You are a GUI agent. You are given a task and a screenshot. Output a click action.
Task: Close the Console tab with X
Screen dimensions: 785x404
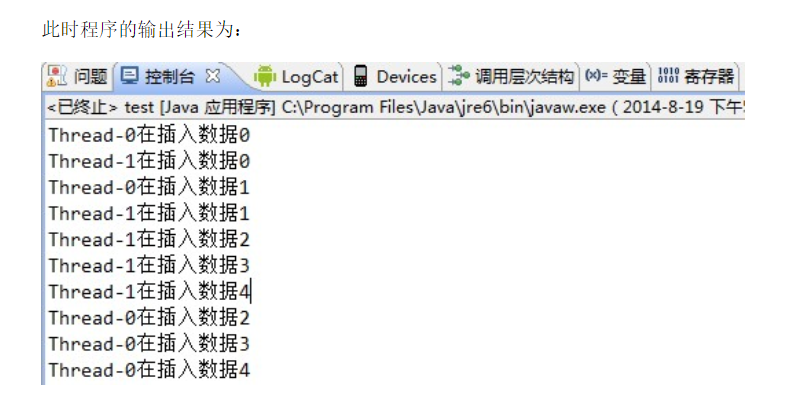pyautogui.click(x=213, y=76)
